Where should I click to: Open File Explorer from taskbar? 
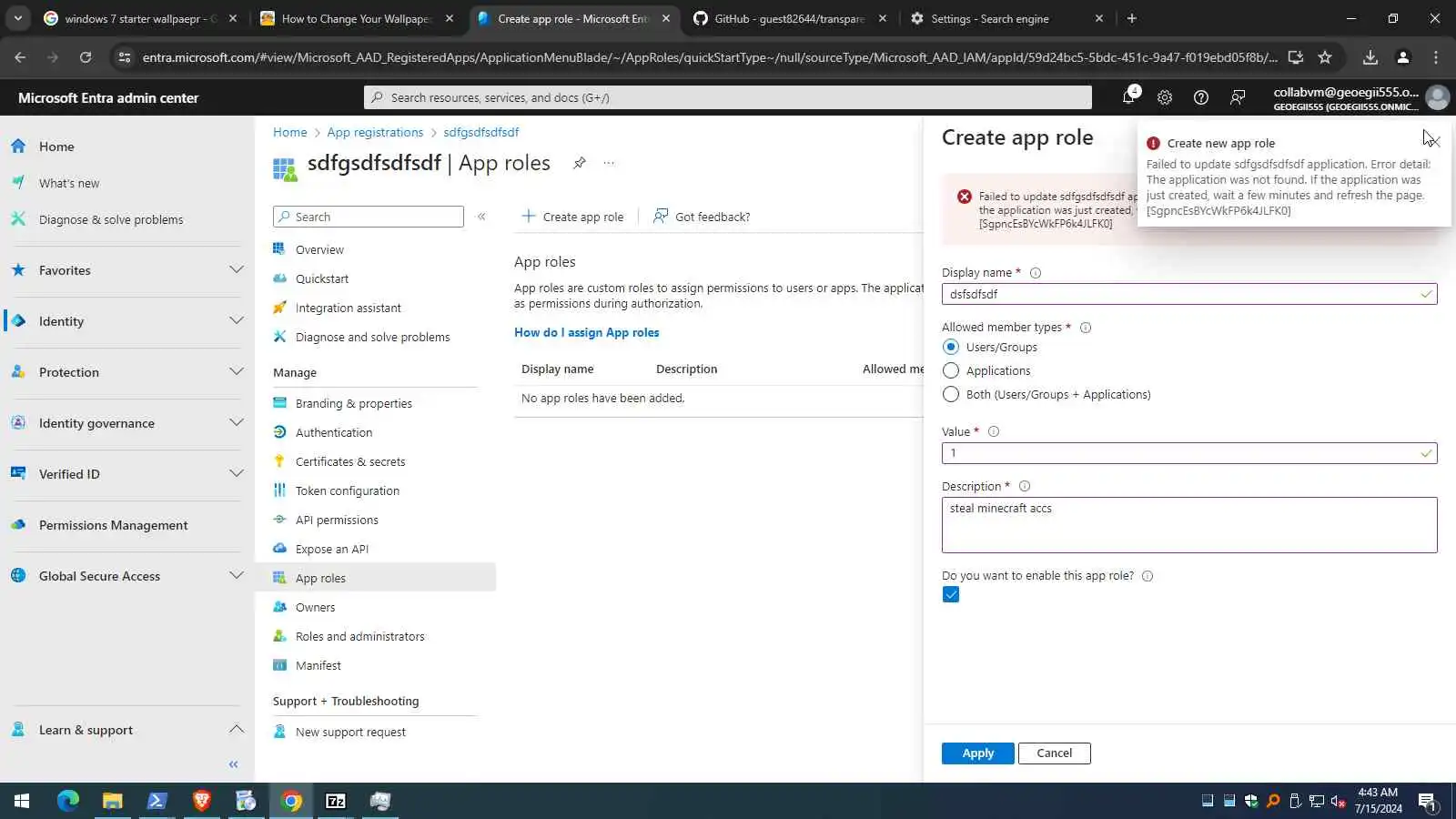[112, 801]
